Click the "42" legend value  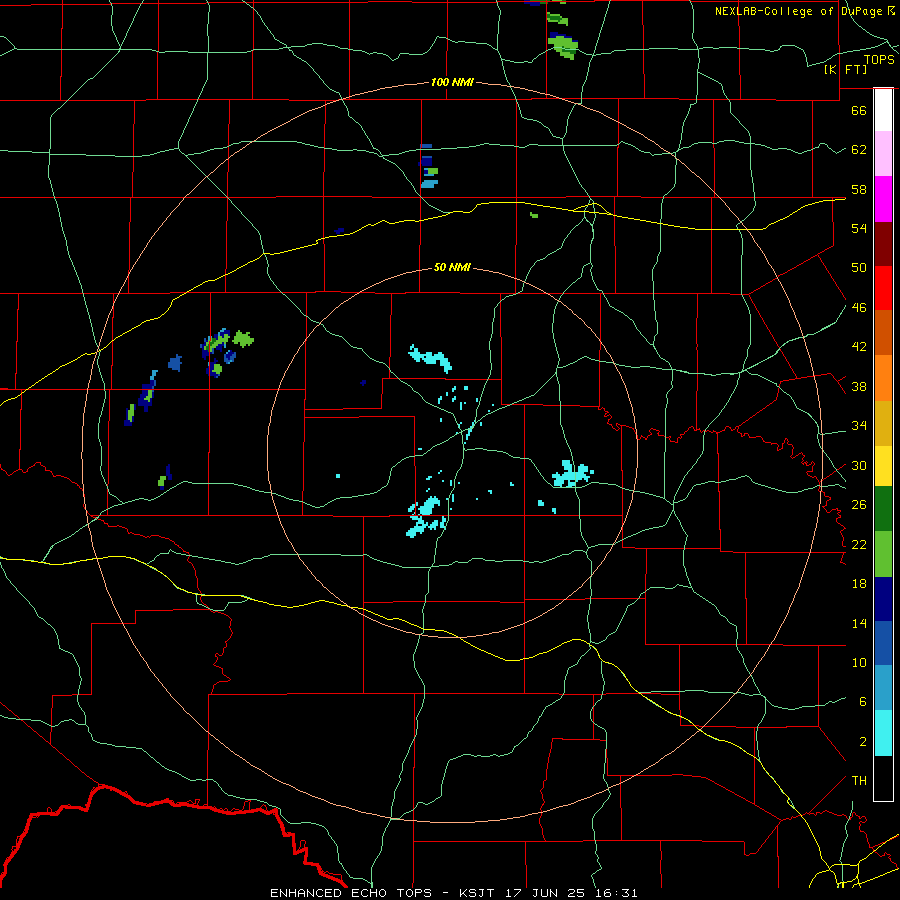pyautogui.click(x=859, y=347)
